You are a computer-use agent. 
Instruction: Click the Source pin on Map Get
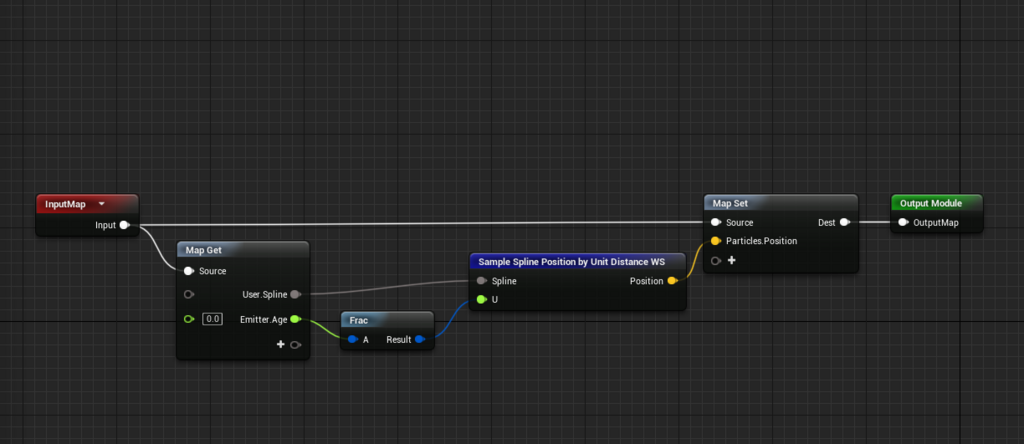tap(189, 271)
